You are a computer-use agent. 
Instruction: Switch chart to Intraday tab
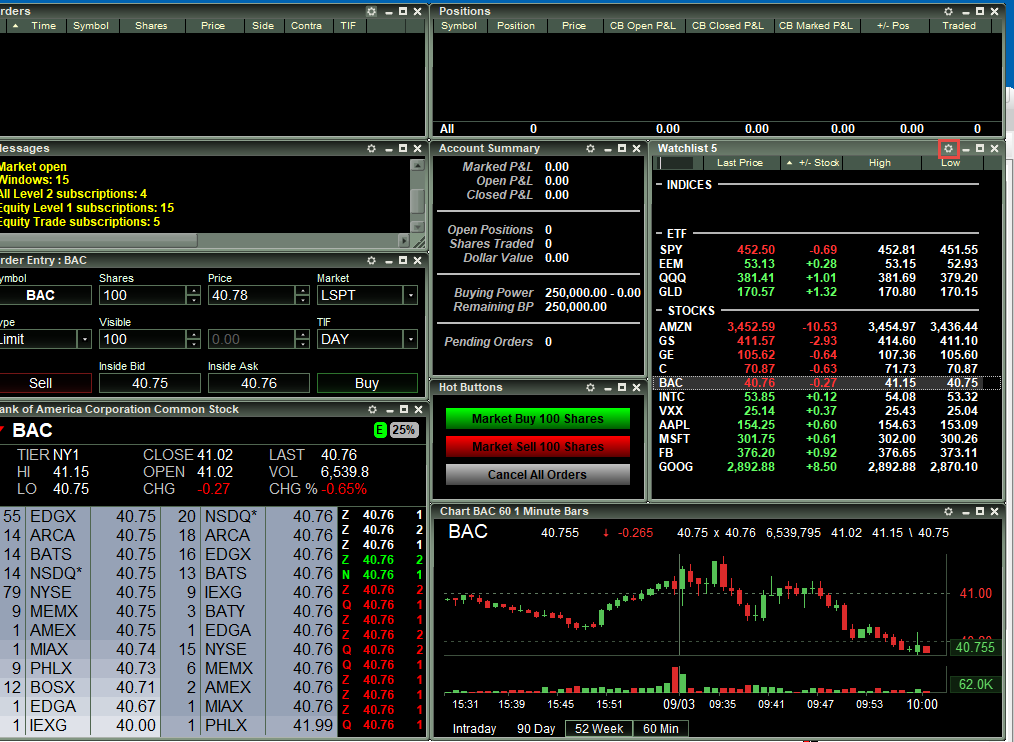point(474,728)
